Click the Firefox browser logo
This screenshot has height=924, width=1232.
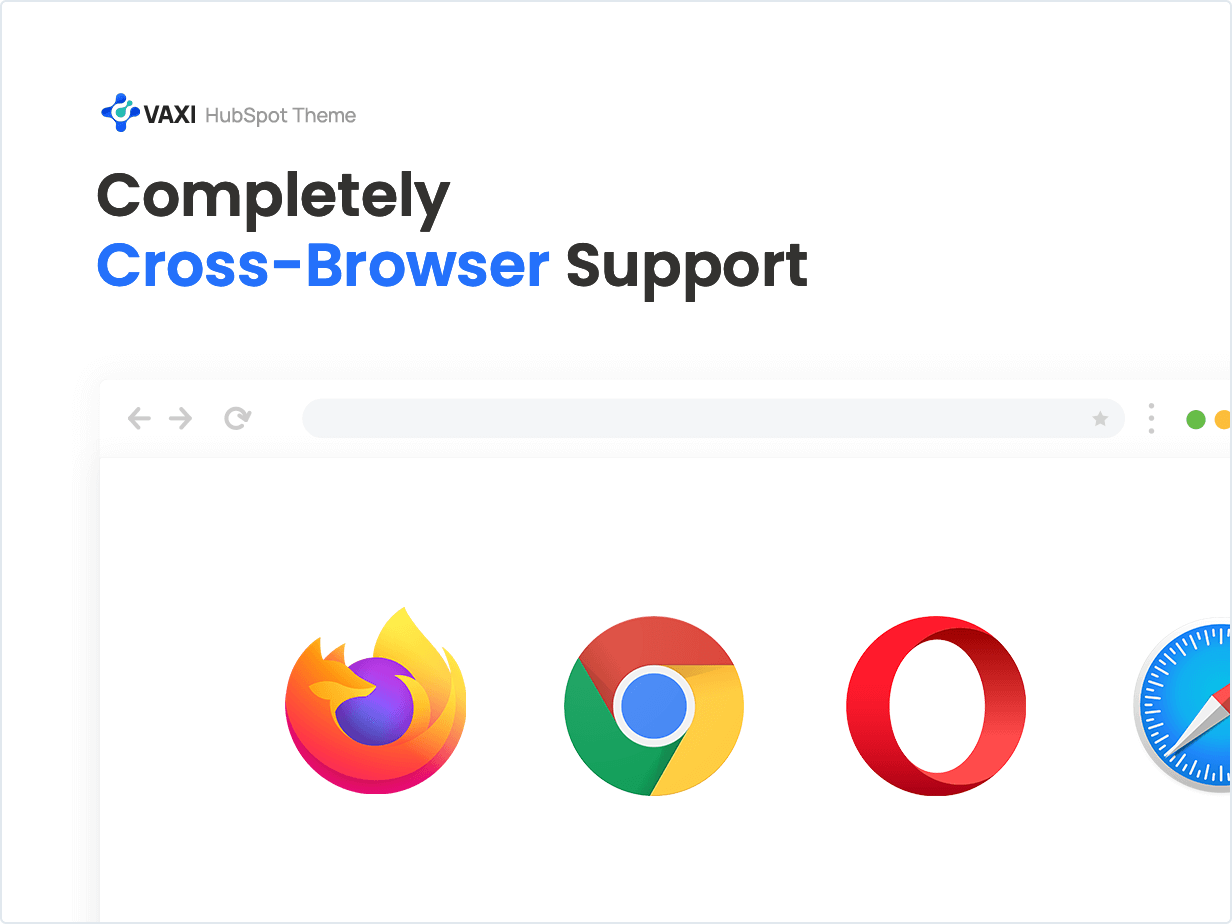pyautogui.click(x=375, y=700)
